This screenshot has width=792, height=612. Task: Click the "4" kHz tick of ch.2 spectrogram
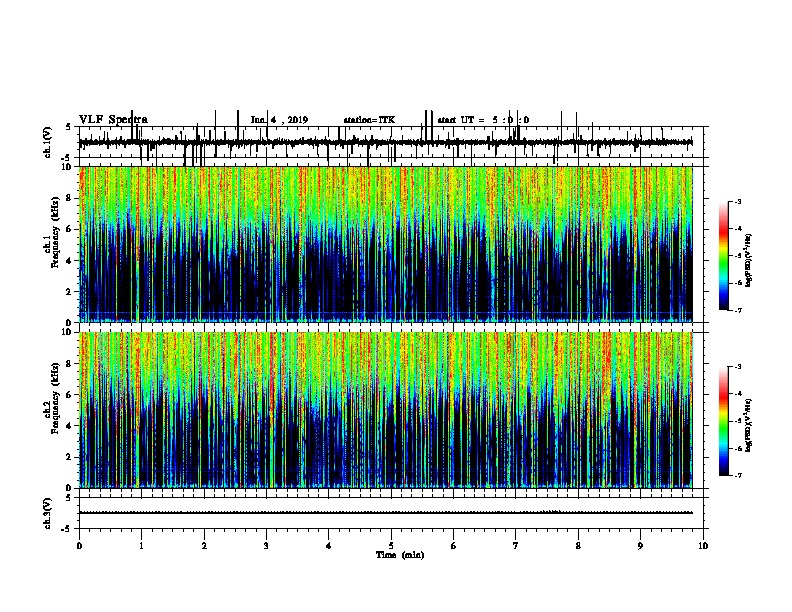click(x=70, y=426)
